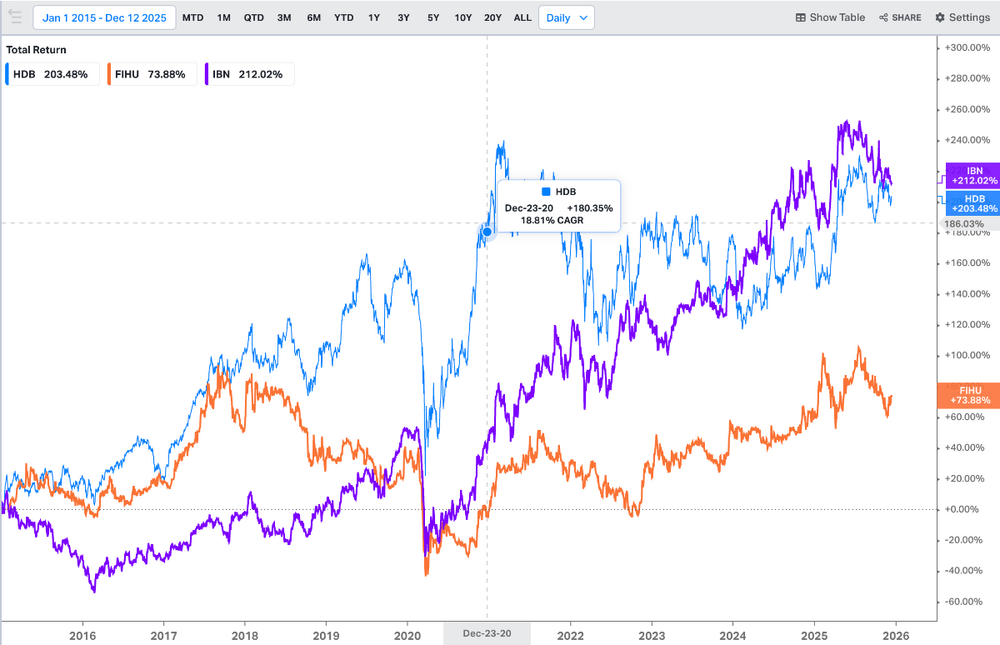Select the 10Y time range
Screen dimensions: 1000x645
pyautogui.click(x=463, y=18)
